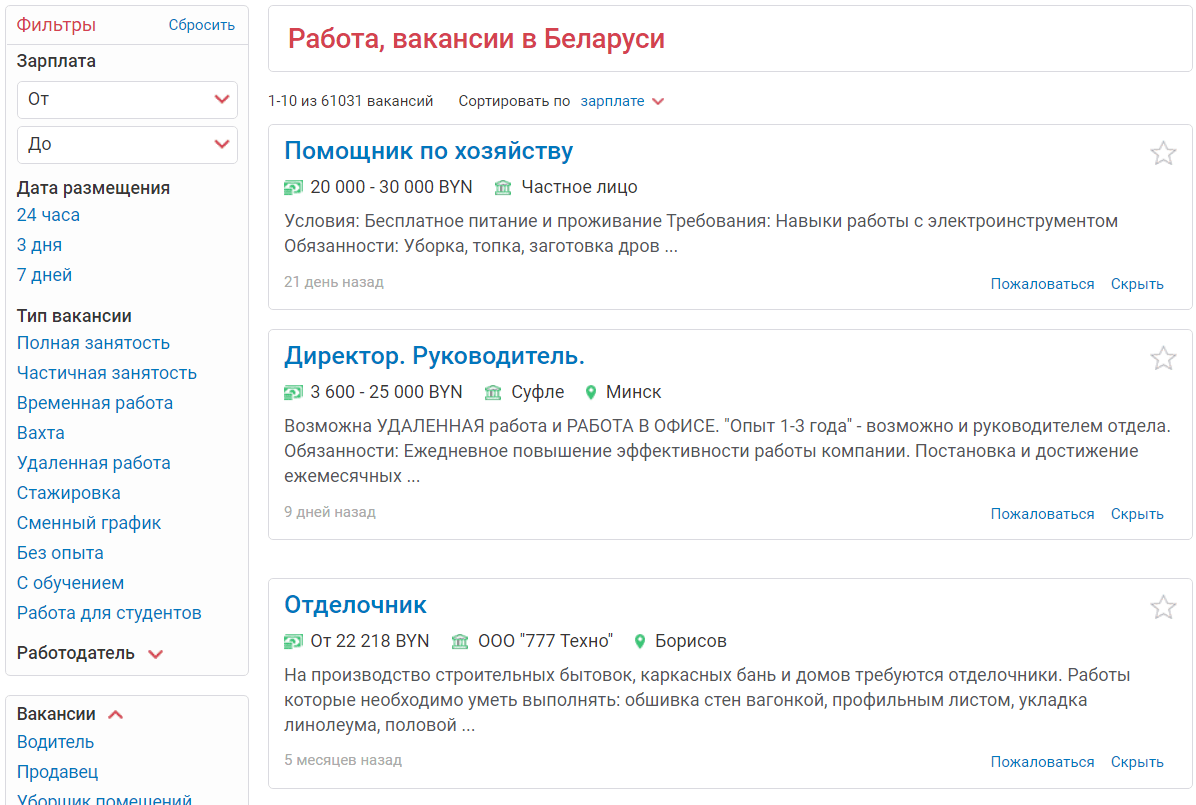Click the company icon beside ООО "777 Техно"
Image resolution: width=1196 pixels, height=805 pixels.
pos(460,641)
